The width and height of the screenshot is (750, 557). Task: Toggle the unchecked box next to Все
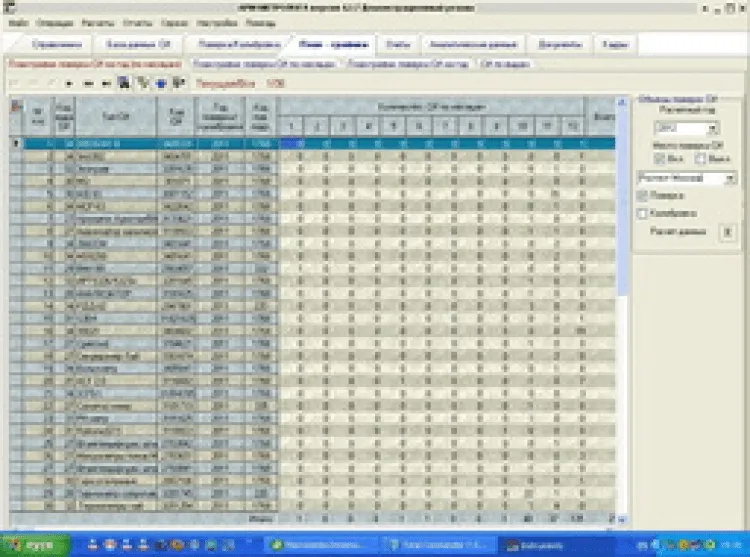(x=700, y=159)
